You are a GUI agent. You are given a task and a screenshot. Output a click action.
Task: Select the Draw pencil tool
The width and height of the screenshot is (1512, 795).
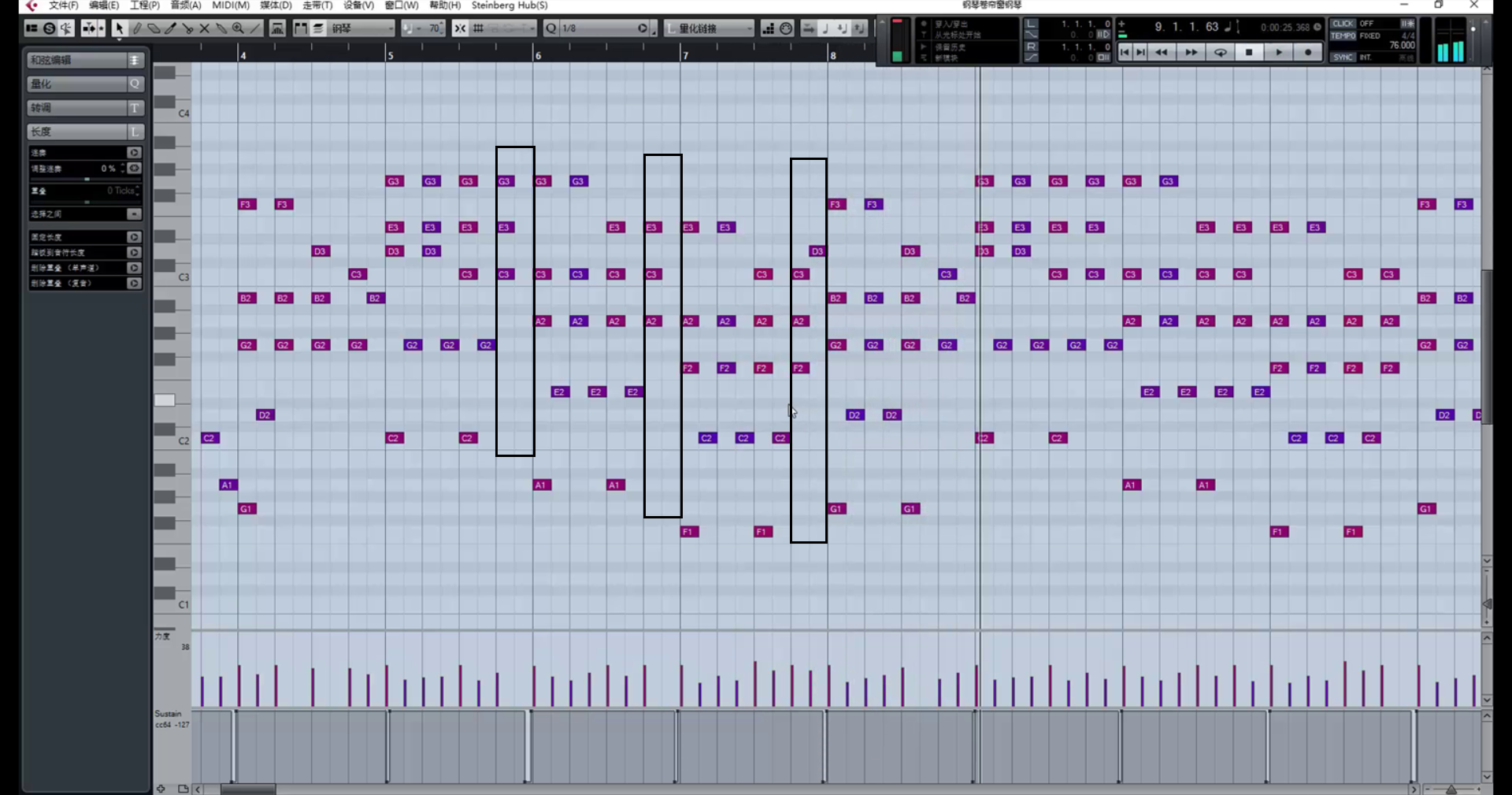[136, 28]
